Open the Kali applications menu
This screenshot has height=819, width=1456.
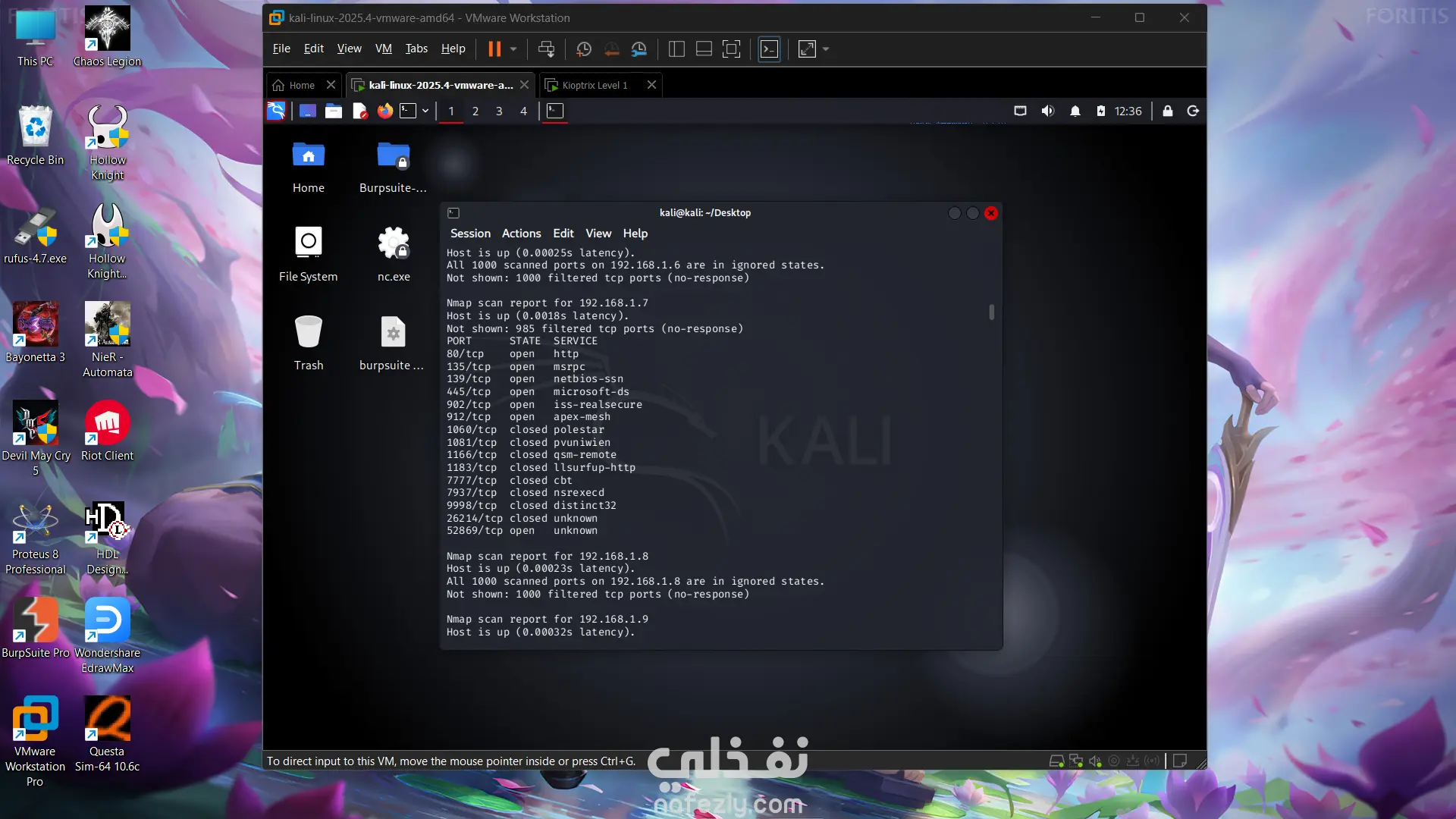pos(276,111)
